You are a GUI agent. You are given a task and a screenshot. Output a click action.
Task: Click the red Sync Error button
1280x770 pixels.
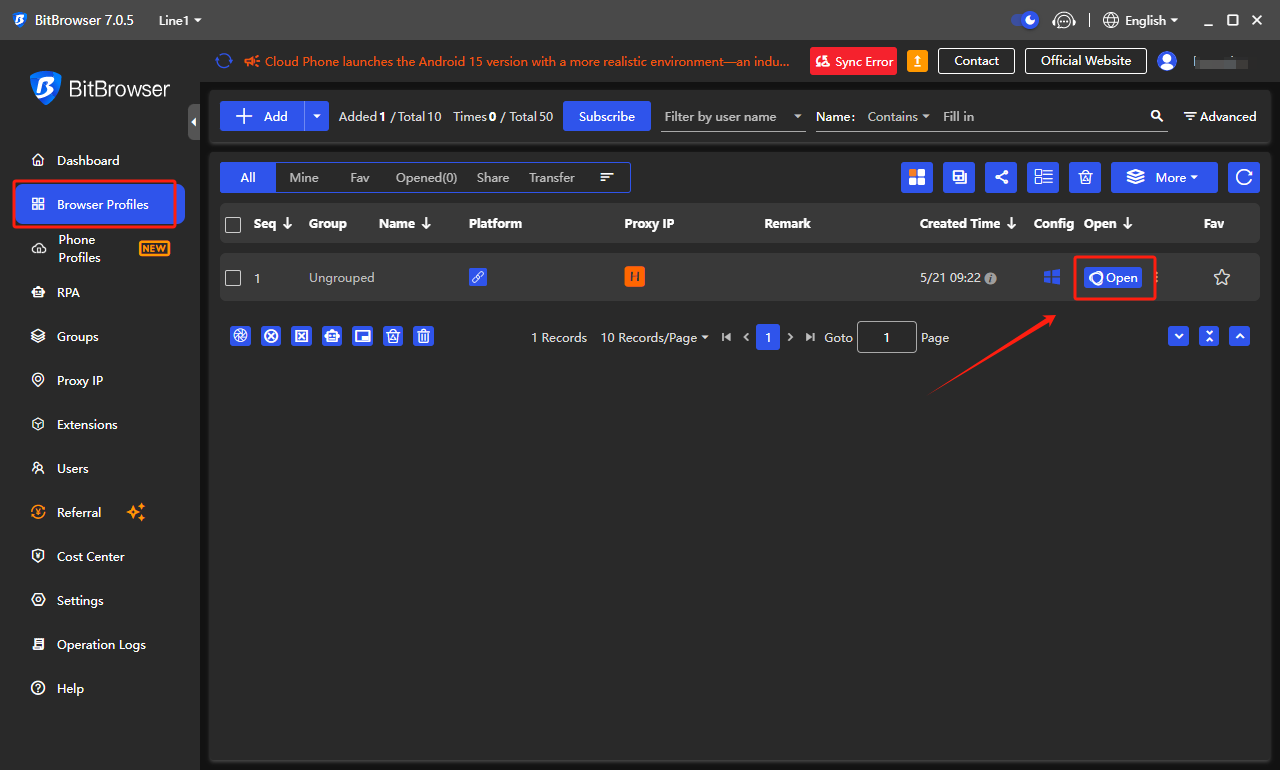click(853, 61)
